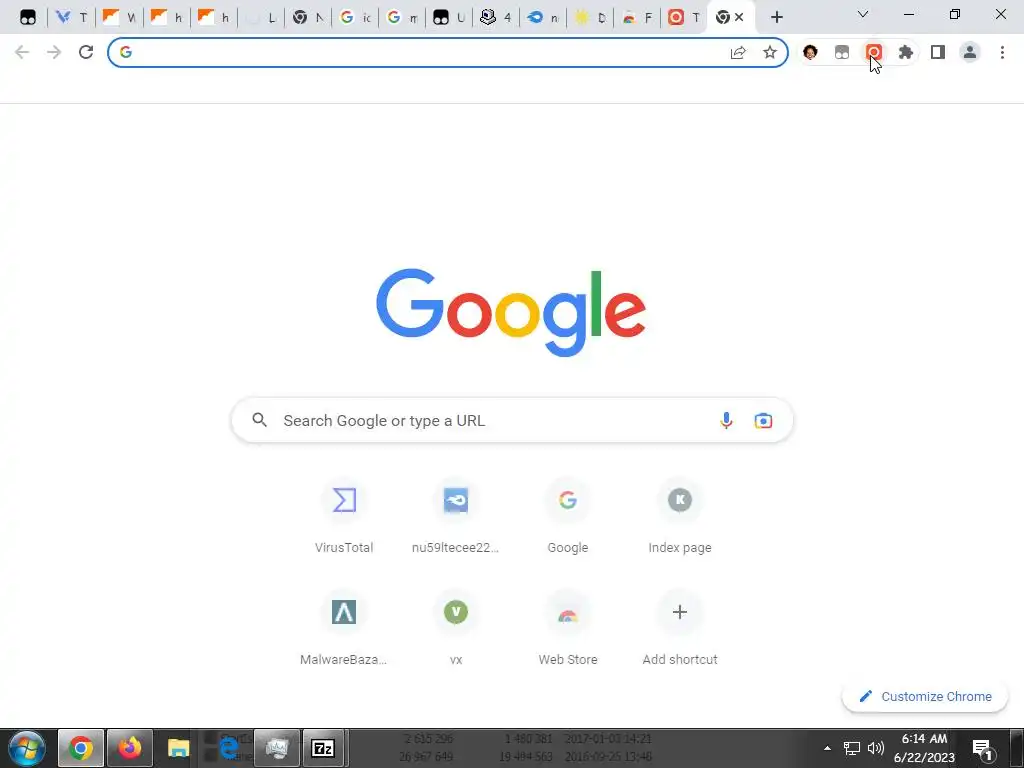Click the network tray icon
Image resolution: width=1024 pixels, height=768 pixels.
(x=852, y=748)
